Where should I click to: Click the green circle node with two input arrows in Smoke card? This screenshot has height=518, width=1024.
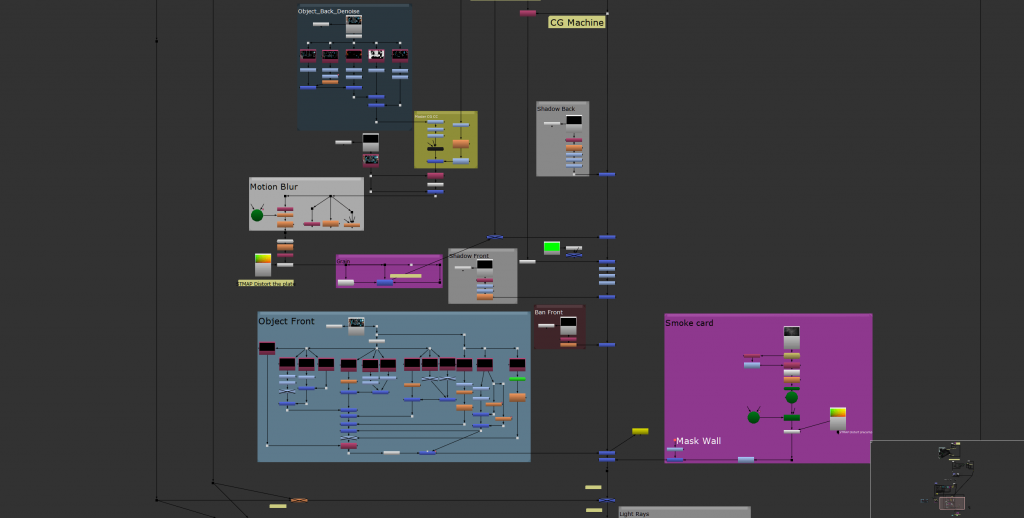754,417
